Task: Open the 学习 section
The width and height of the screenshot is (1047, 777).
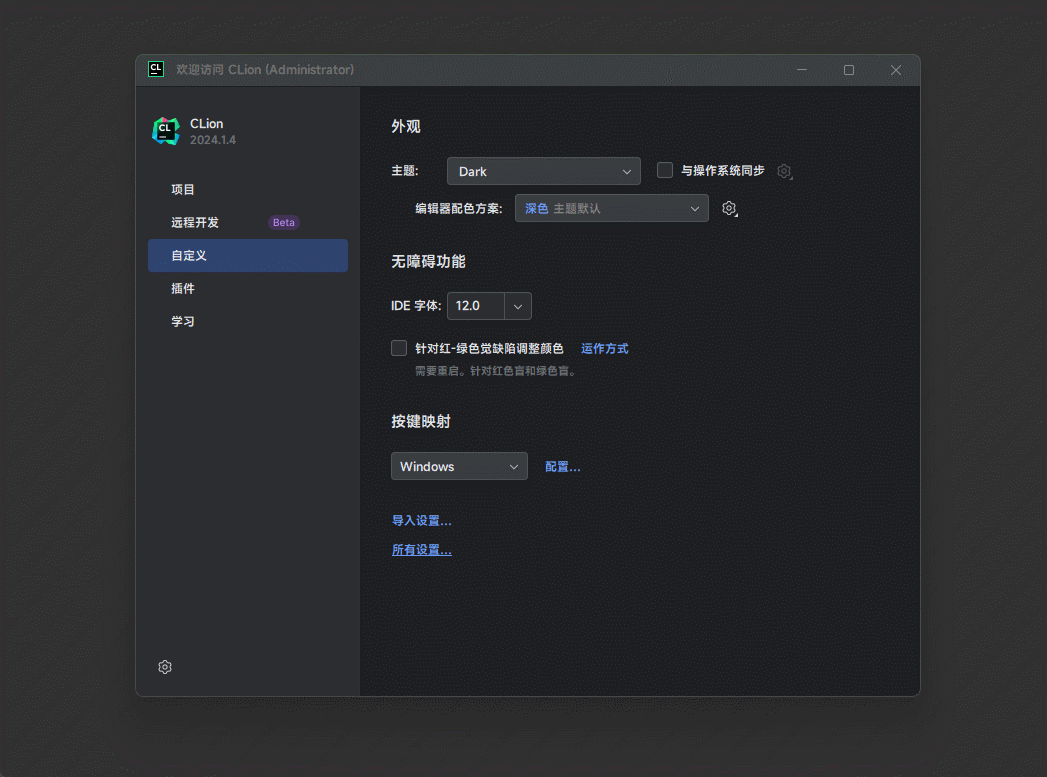Action: tap(183, 321)
